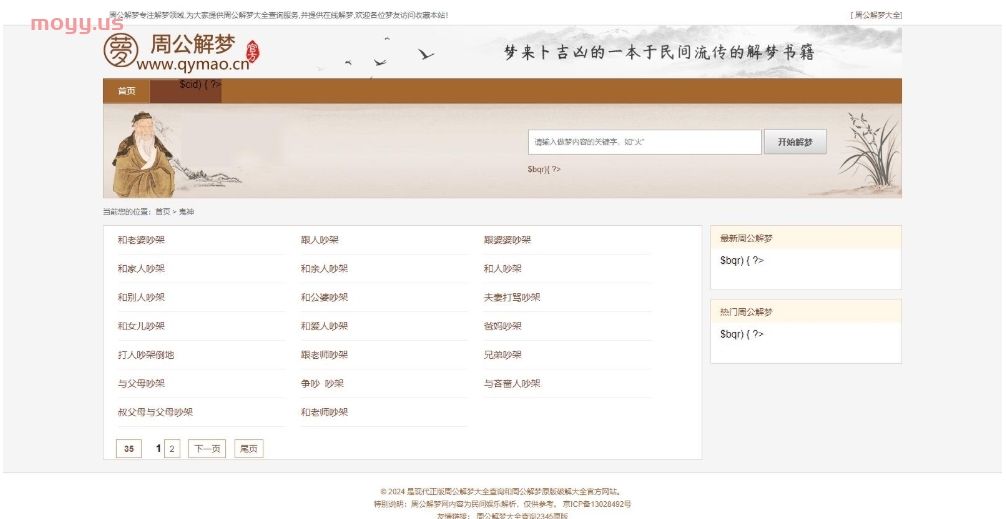The width and height of the screenshot is (1006, 519).
Task: Open the 和亲人吵架 entry
Action: (325, 269)
